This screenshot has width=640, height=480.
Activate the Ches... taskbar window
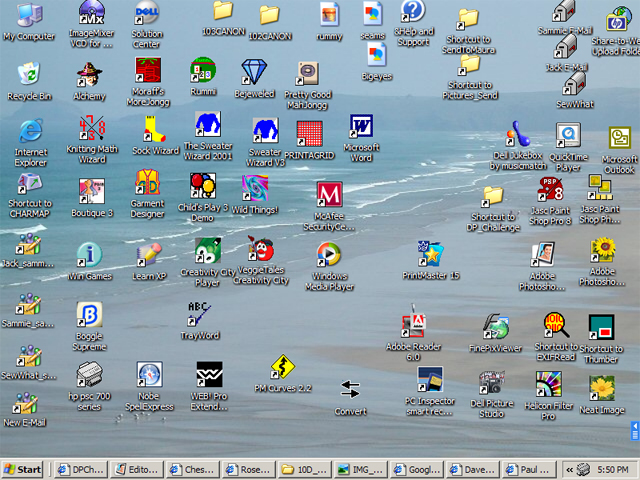193,469
